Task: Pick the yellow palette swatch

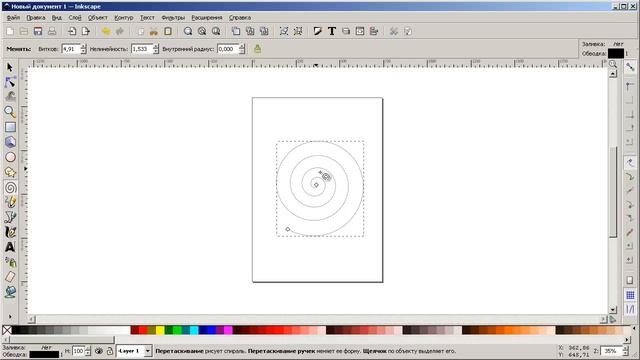Action: tap(160, 330)
